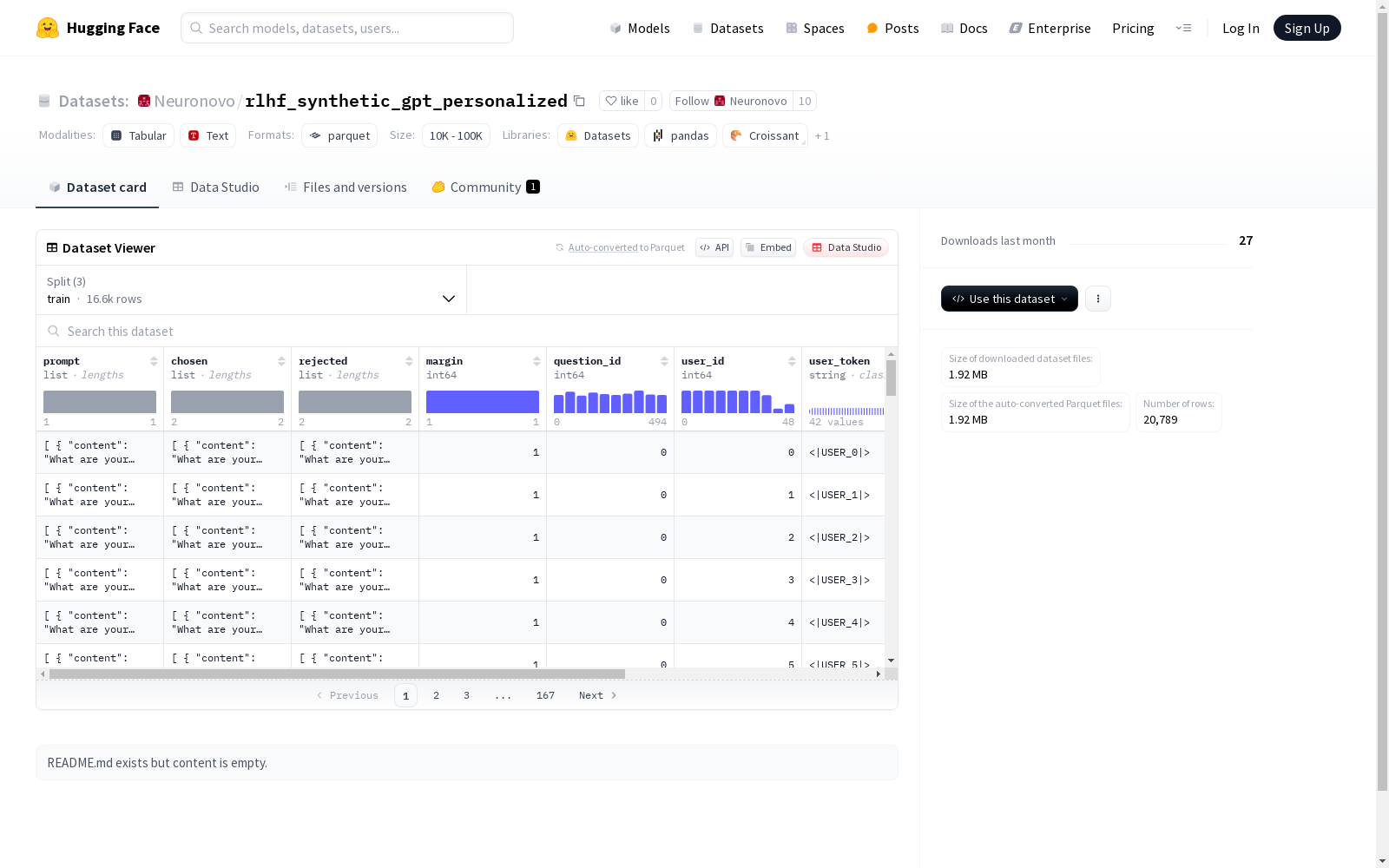Open the Community tab
The image size is (1389, 868).
point(486,187)
